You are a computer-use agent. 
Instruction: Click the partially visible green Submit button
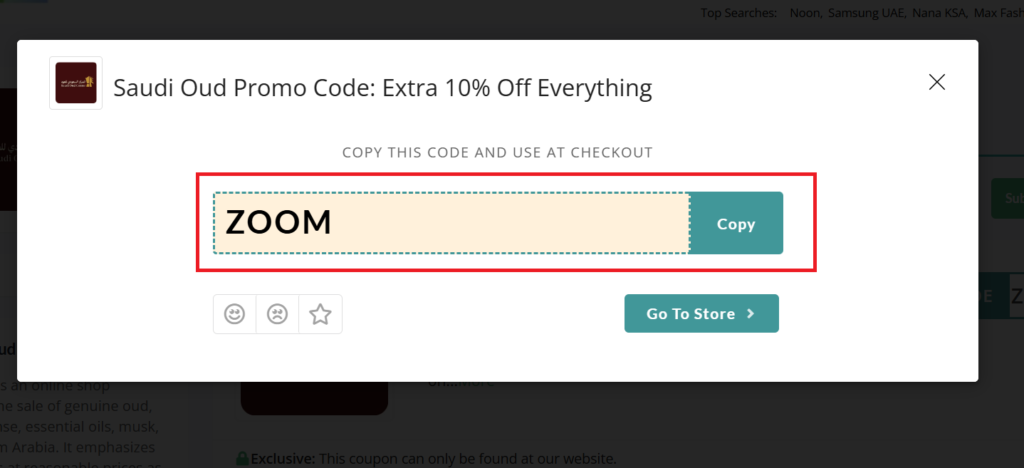[1008, 198]
